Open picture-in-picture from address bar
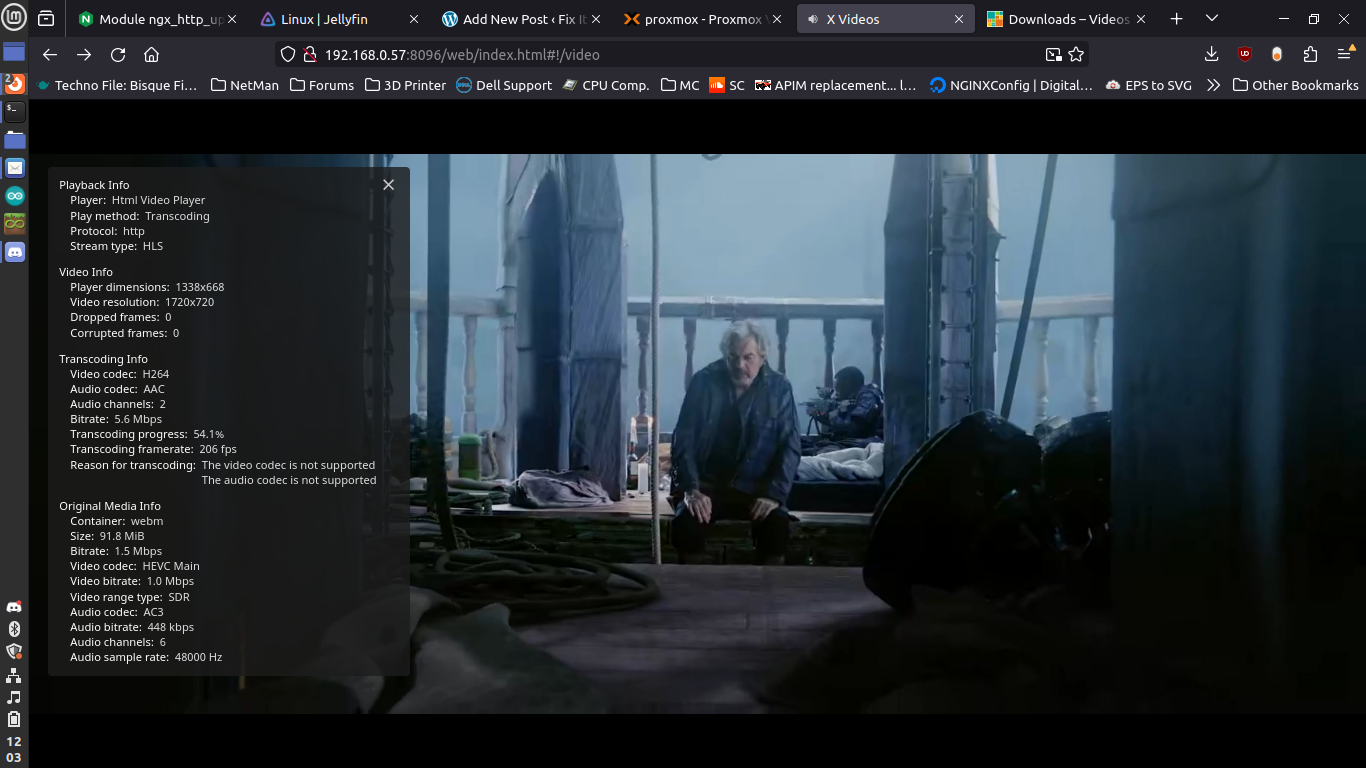 pyautogui.click(x=1053, y=55)
